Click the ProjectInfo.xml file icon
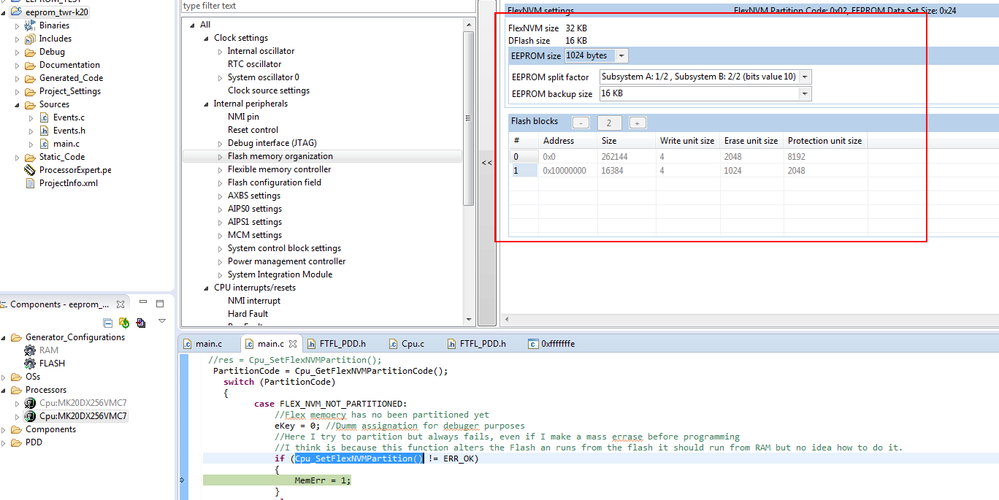Screen dimensions: 999x500 [x=29, y=183]
